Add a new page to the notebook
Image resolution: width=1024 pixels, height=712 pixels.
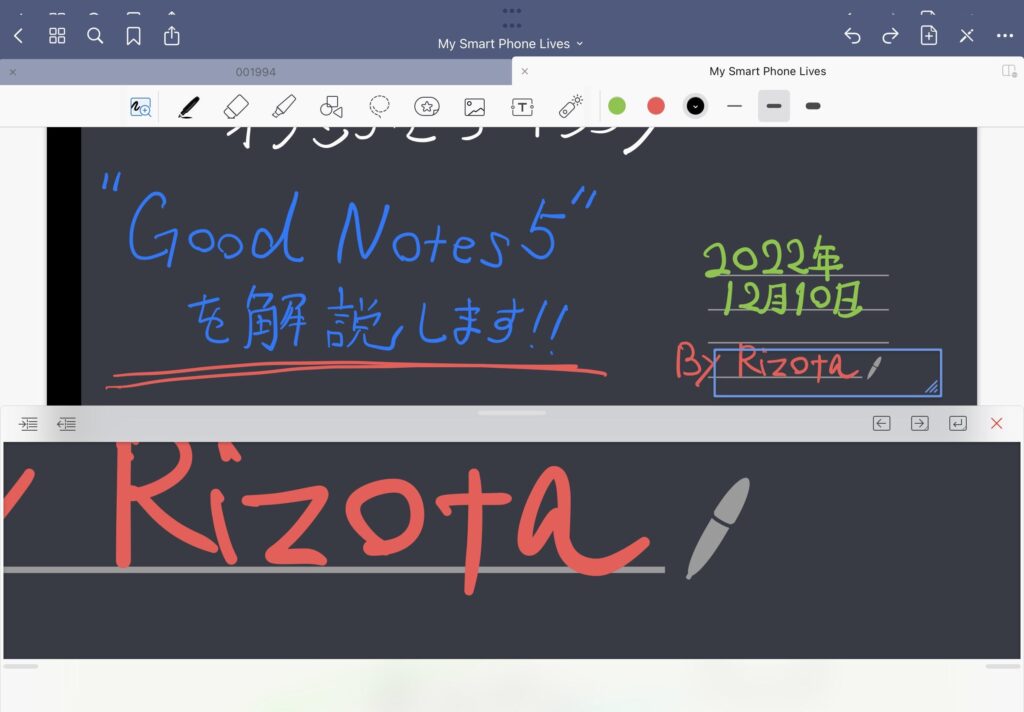[929, 35]
